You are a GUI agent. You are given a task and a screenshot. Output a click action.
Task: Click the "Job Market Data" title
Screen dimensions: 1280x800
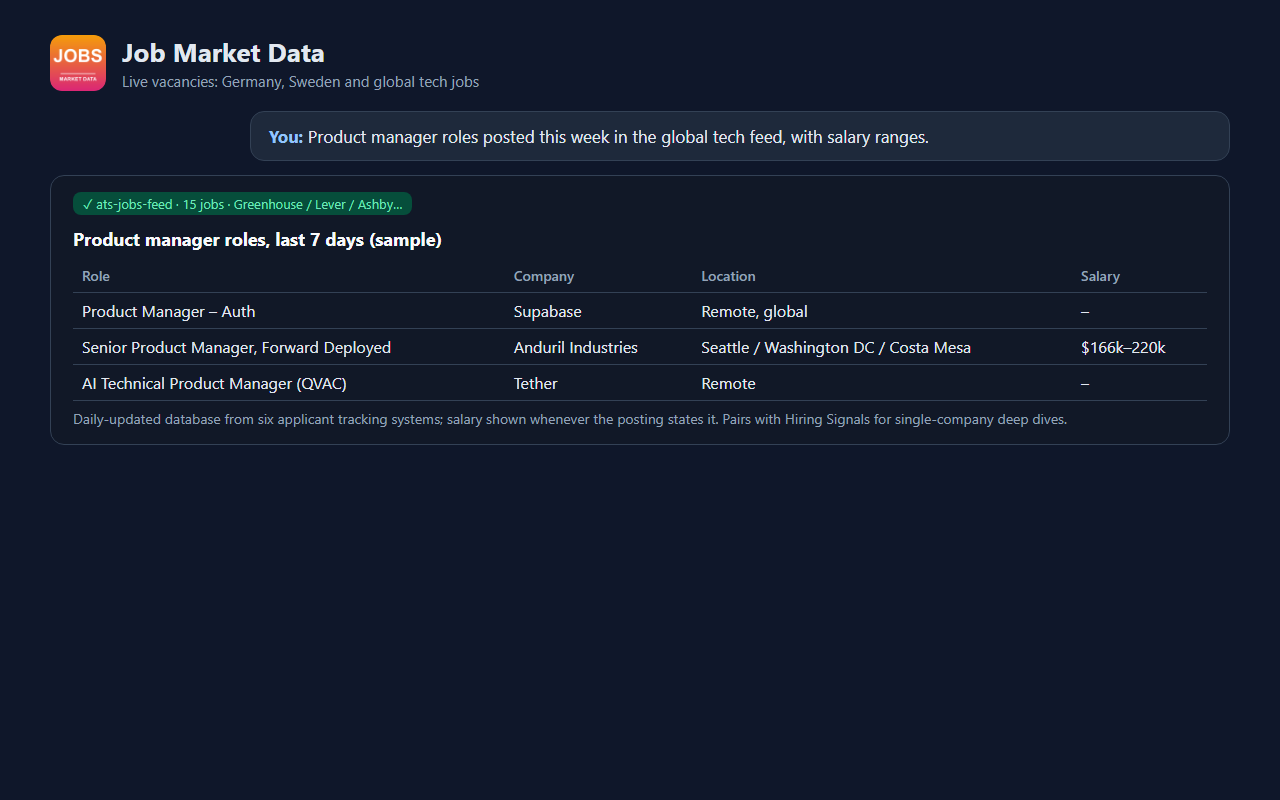pyautogui.click(x=223, y=53)
